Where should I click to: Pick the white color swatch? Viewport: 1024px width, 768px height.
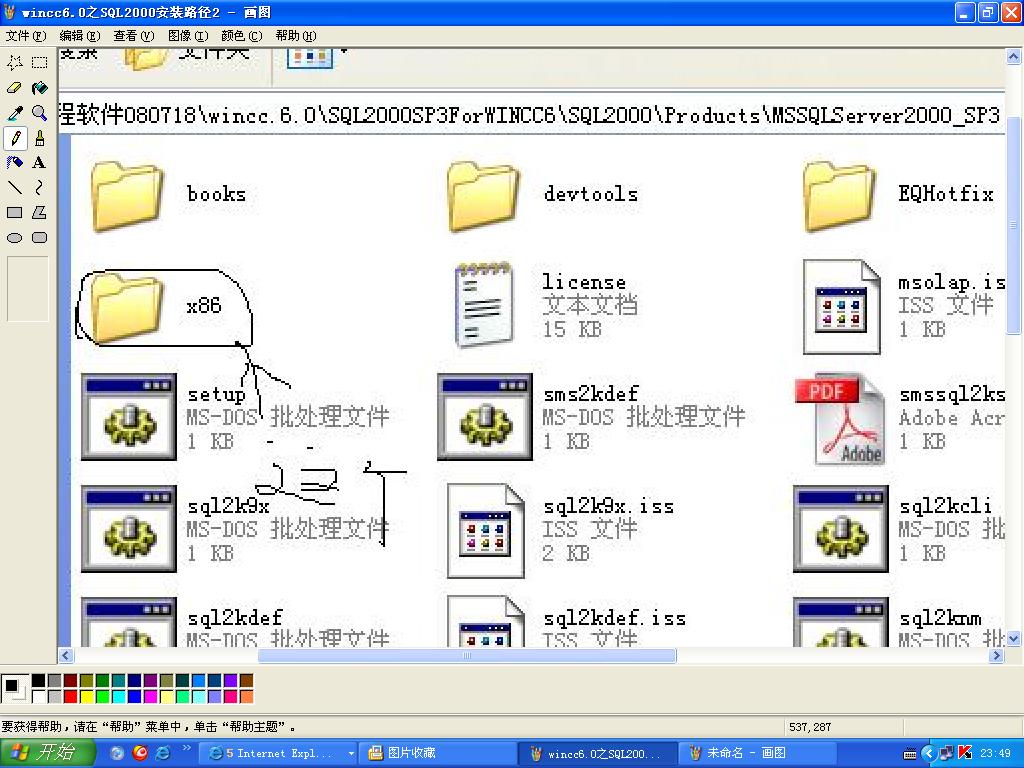coord(39,697)
